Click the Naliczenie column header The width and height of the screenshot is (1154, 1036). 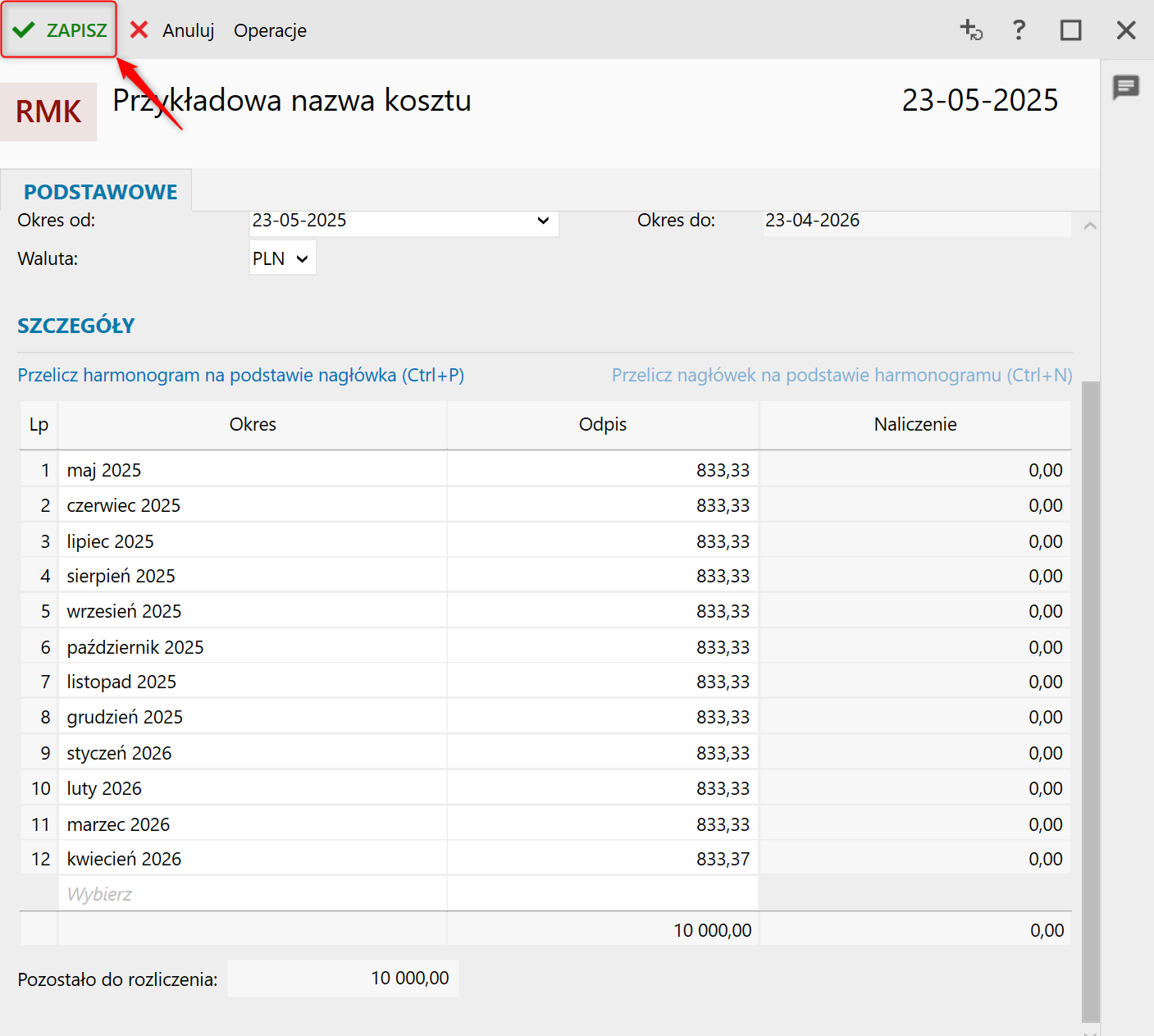(915, 425)
